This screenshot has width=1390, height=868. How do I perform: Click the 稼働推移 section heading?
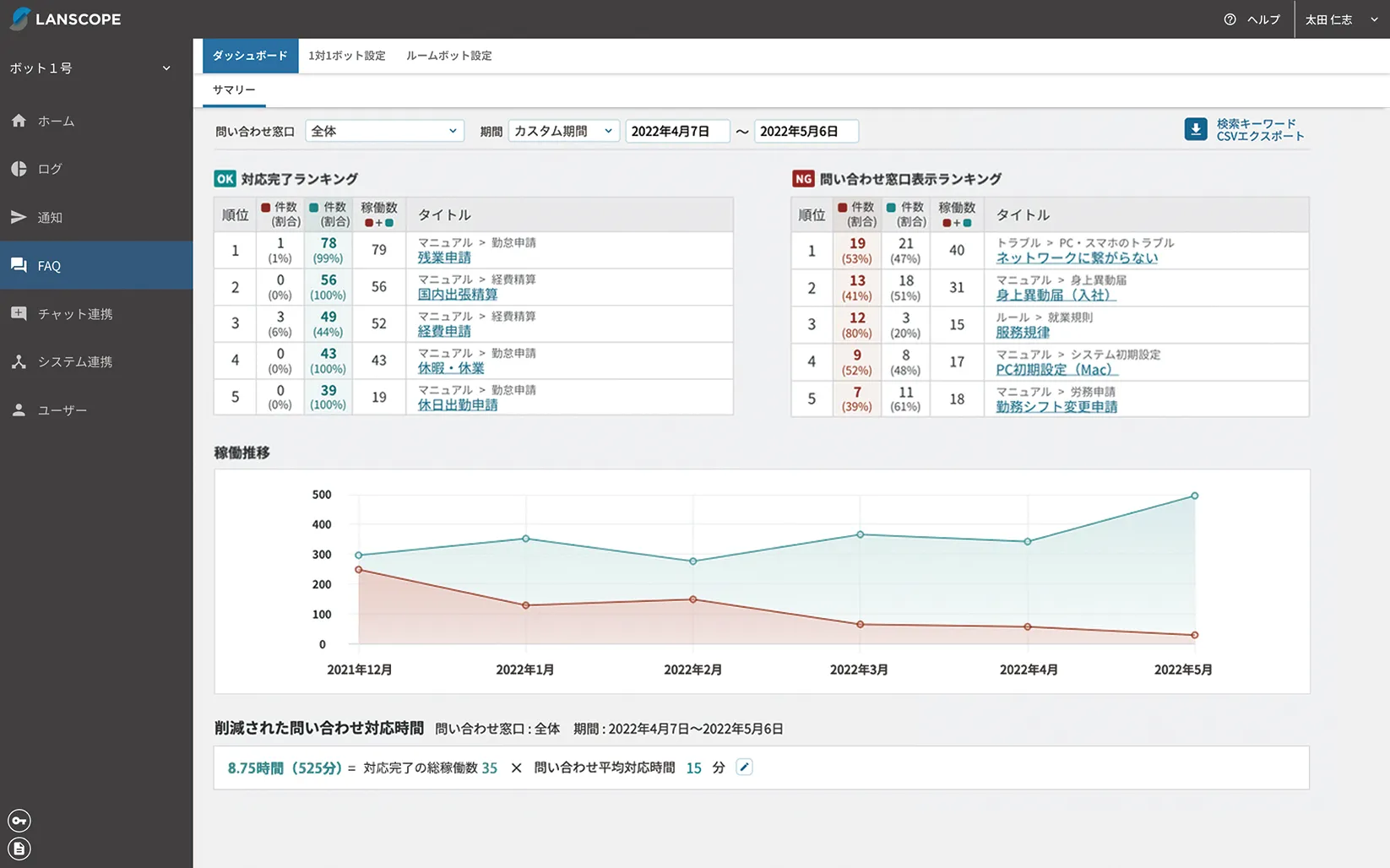pyautogui.click(x=242, y=453)
